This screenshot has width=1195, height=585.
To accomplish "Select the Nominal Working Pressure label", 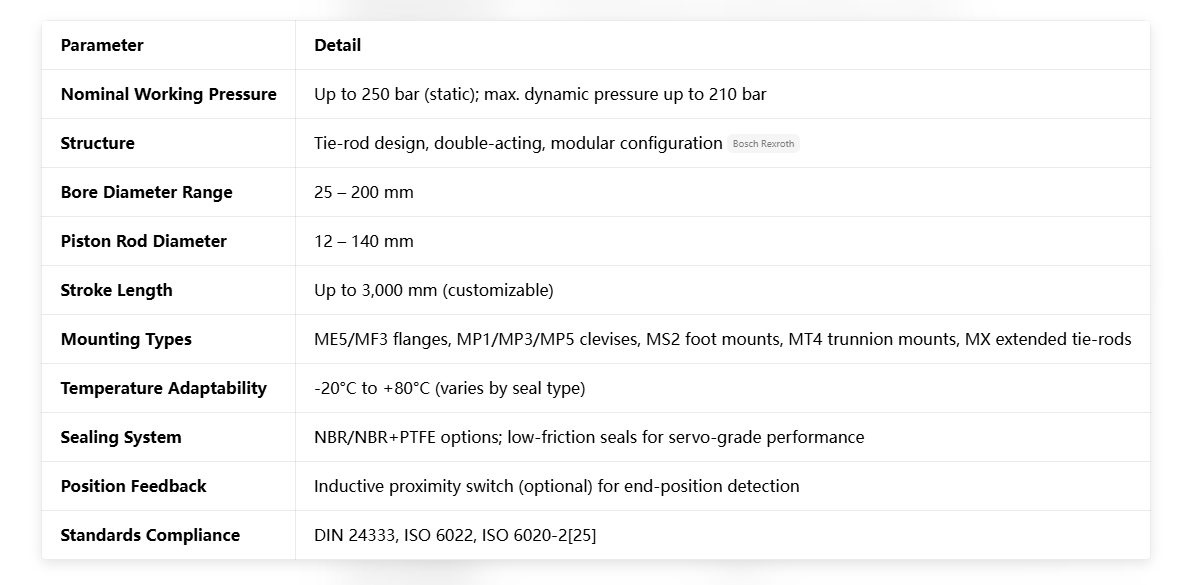I will [x=168, y=94].
